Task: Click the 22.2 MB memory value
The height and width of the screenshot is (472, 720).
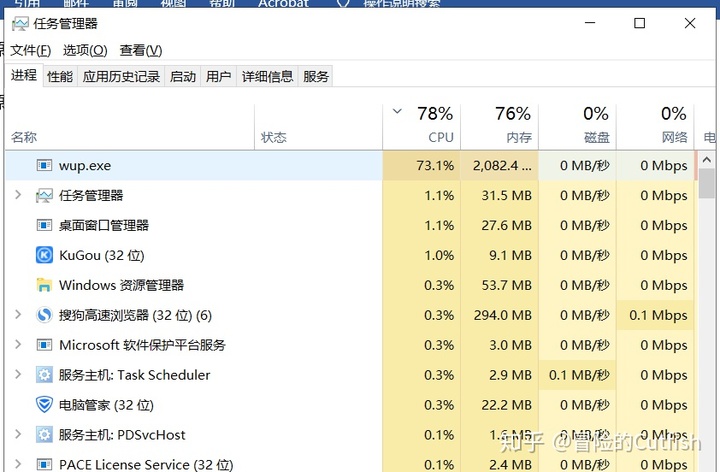Action: point(506,405)
